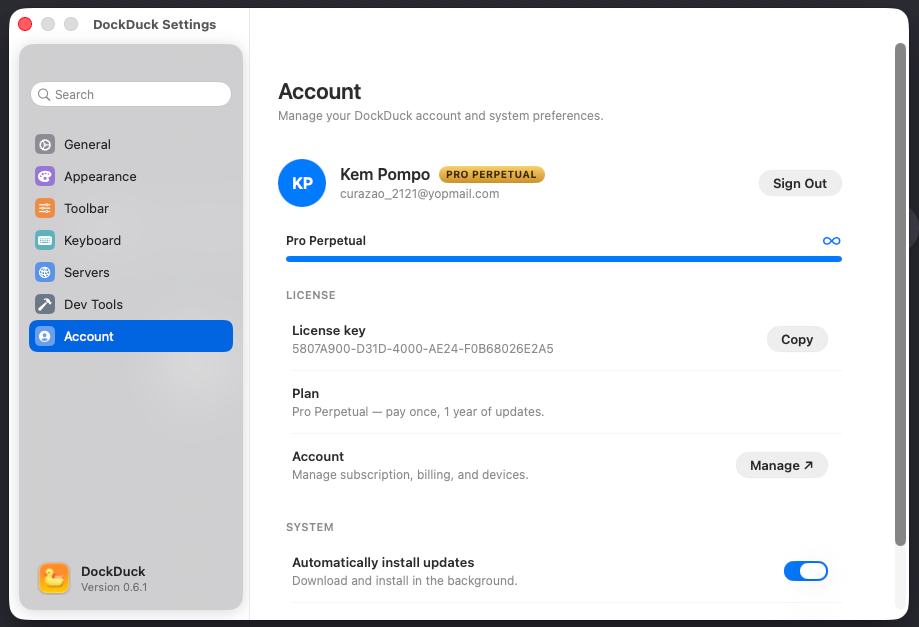
Task: Click the LICENSE section header
Action: point(311,295)
